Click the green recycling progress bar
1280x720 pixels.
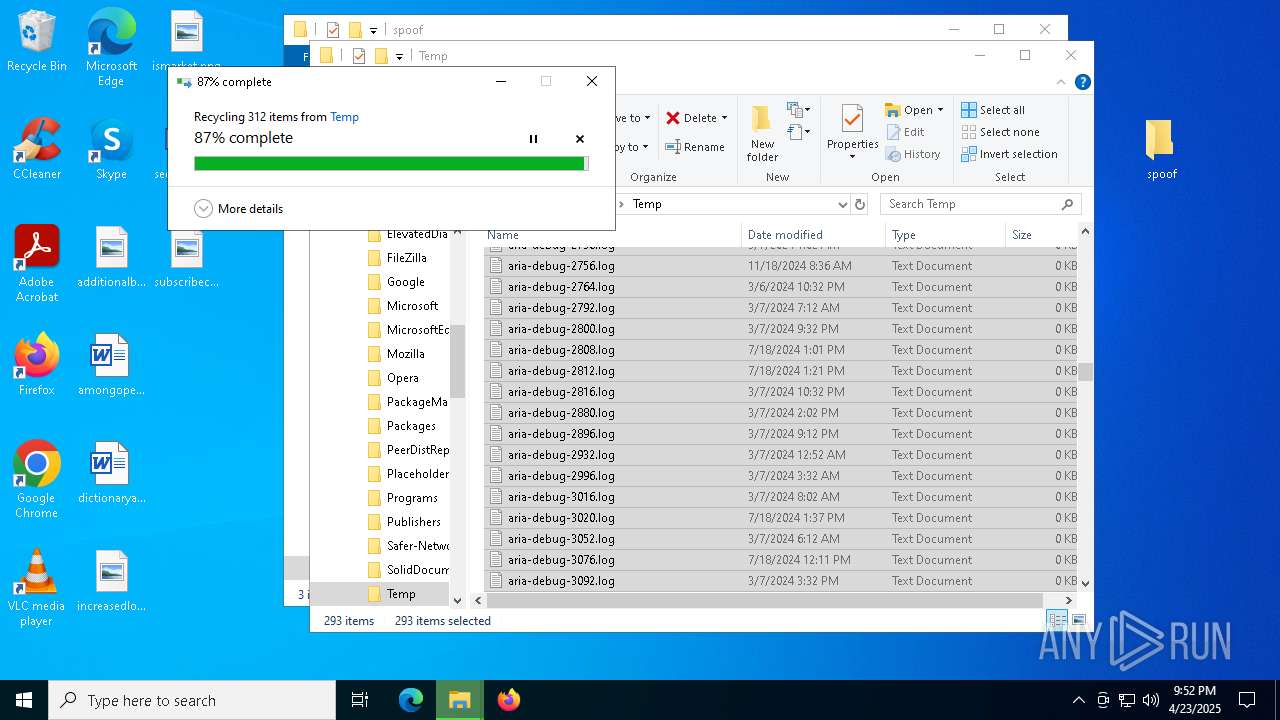point(391,163)
